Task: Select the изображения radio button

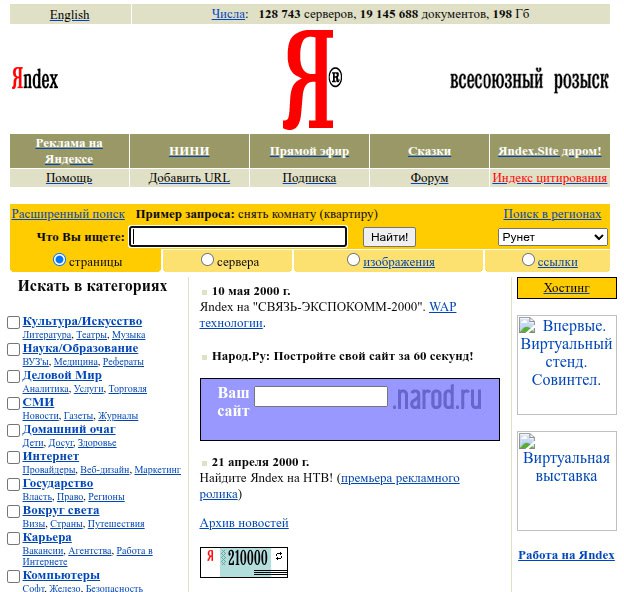Action: [x=353, y=260]
